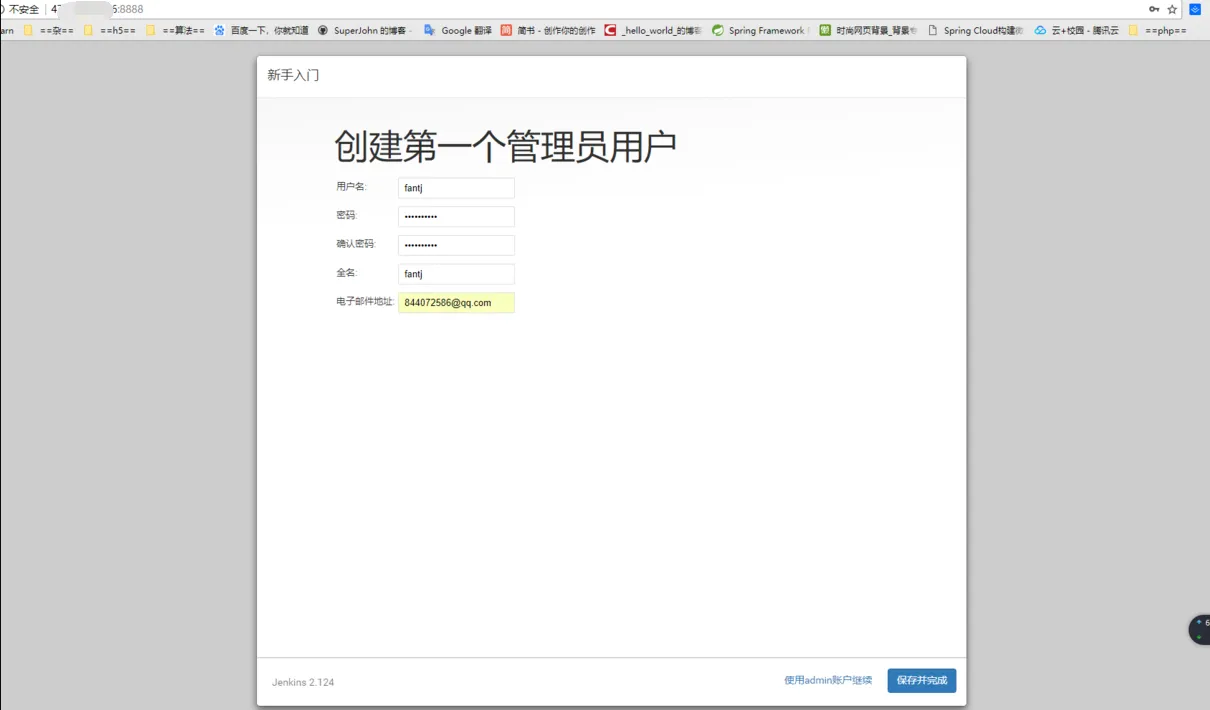
Task: Open the Baidu bookmark
Action: (x=262, y=31)
